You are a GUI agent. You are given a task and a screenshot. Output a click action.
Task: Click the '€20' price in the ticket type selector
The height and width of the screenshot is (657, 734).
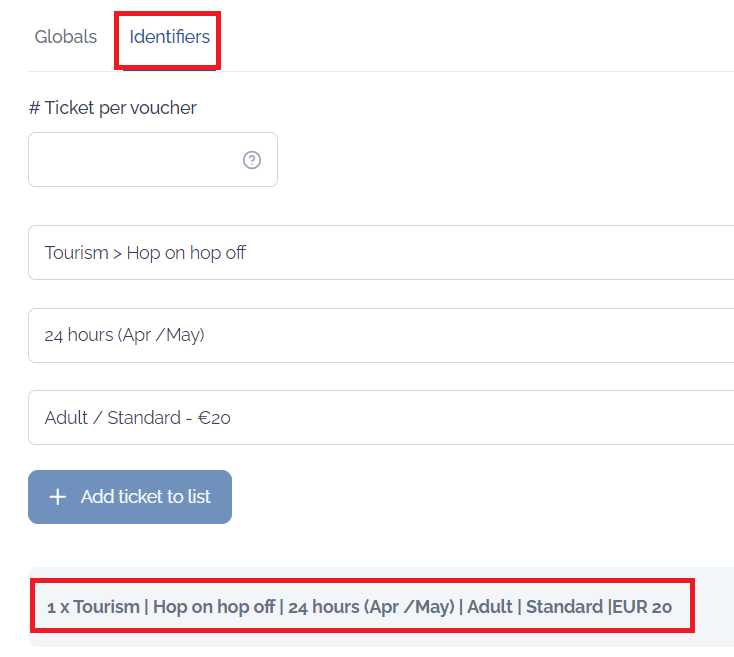[x=214, y=418]
